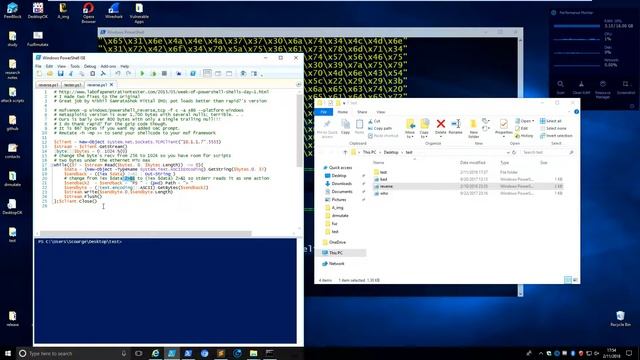Click Select none in Explorer ribbon

[553, 128]
